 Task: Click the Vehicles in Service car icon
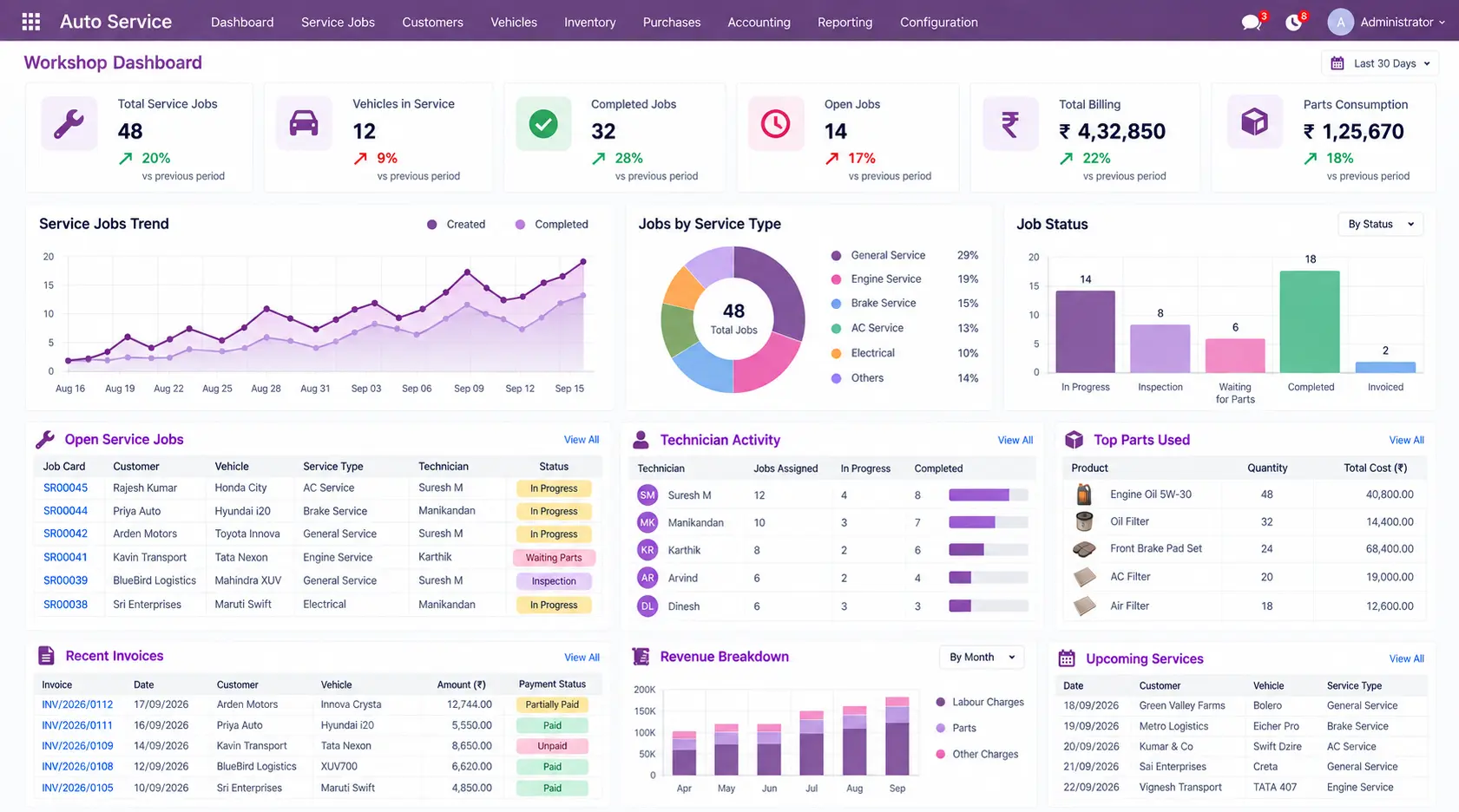pyautogui.click(x=304, y=123)
